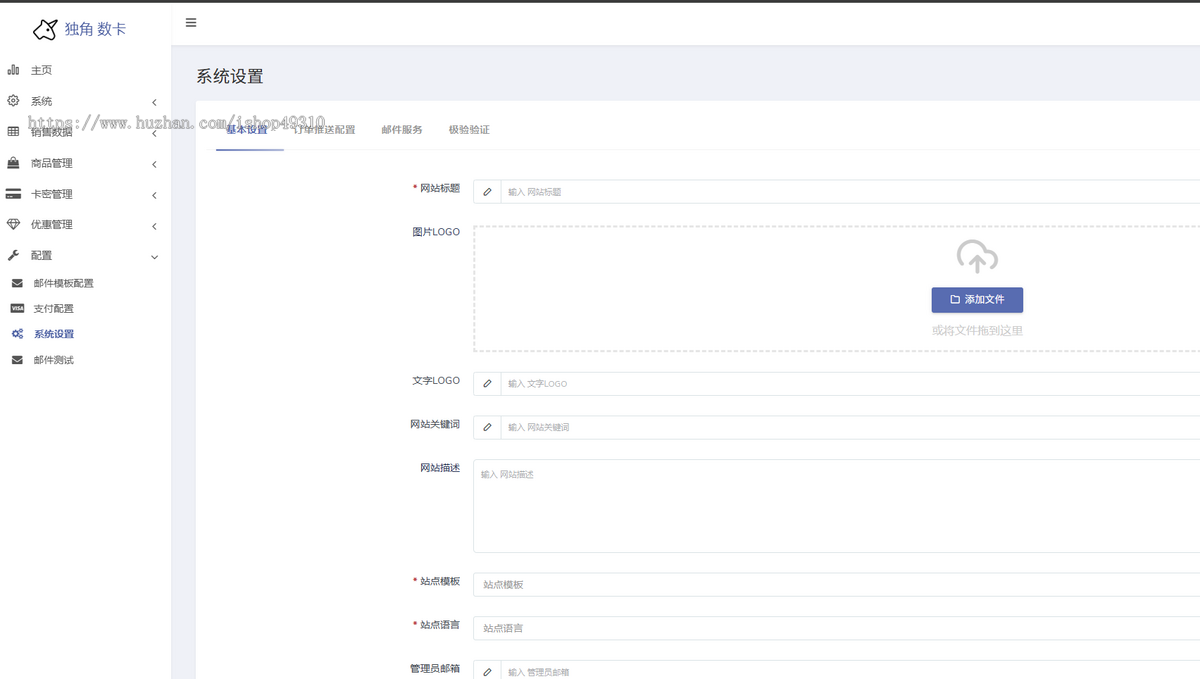Open the 站点模板 dropdown
This screenshot has height=679, width=1200.
pyautogui.click(x=836, y=584)
